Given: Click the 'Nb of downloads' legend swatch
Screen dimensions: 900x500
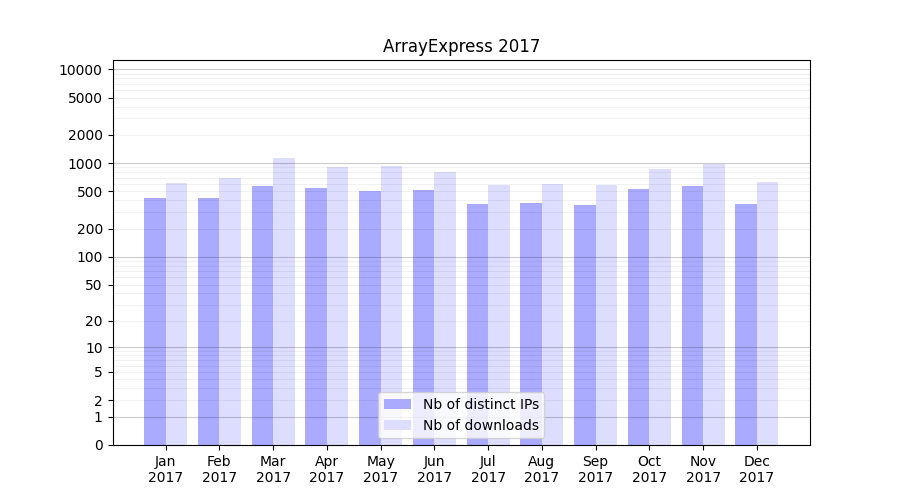Looking at the screenshot, I should 398,425.
